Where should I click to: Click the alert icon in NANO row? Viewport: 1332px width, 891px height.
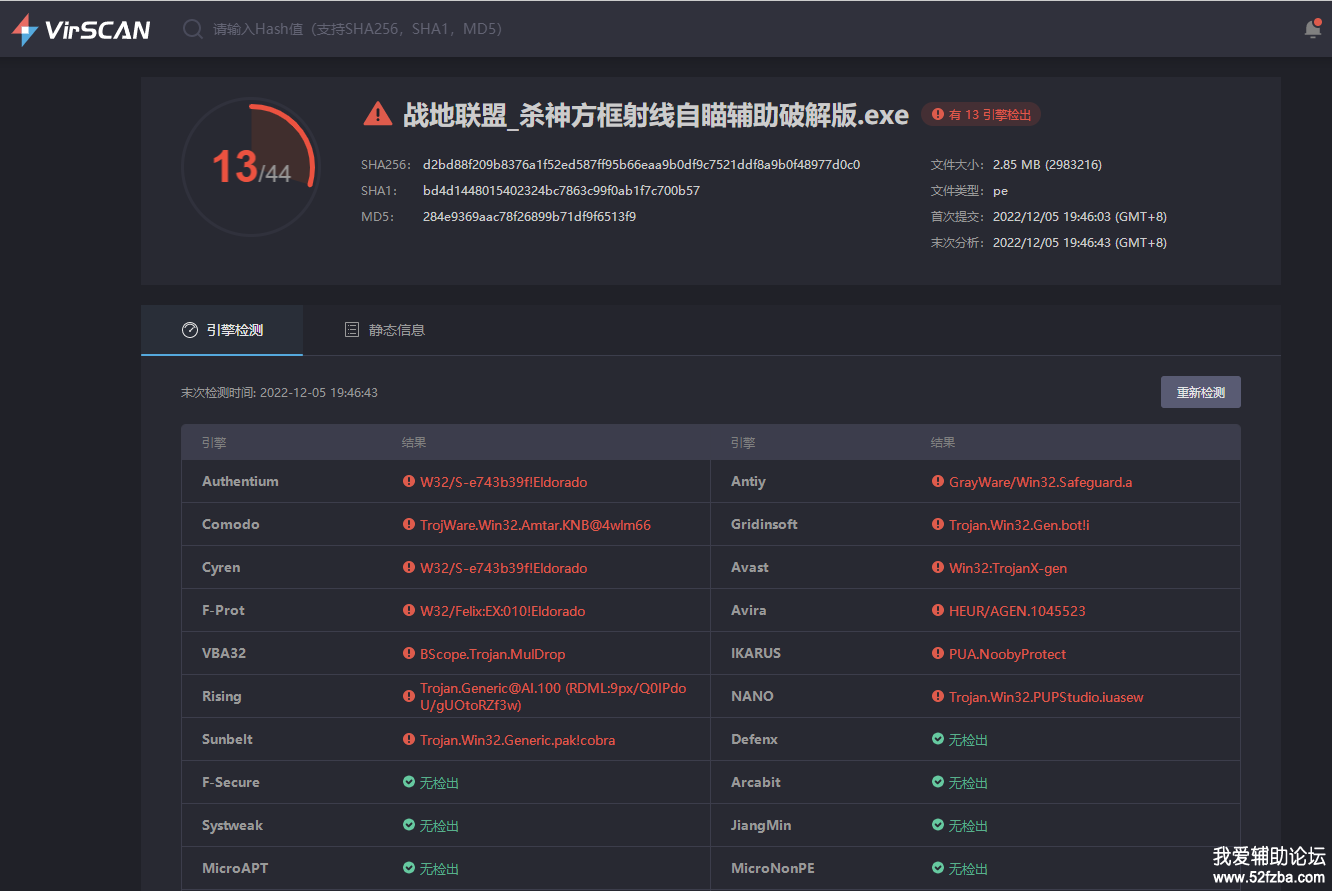938,696
